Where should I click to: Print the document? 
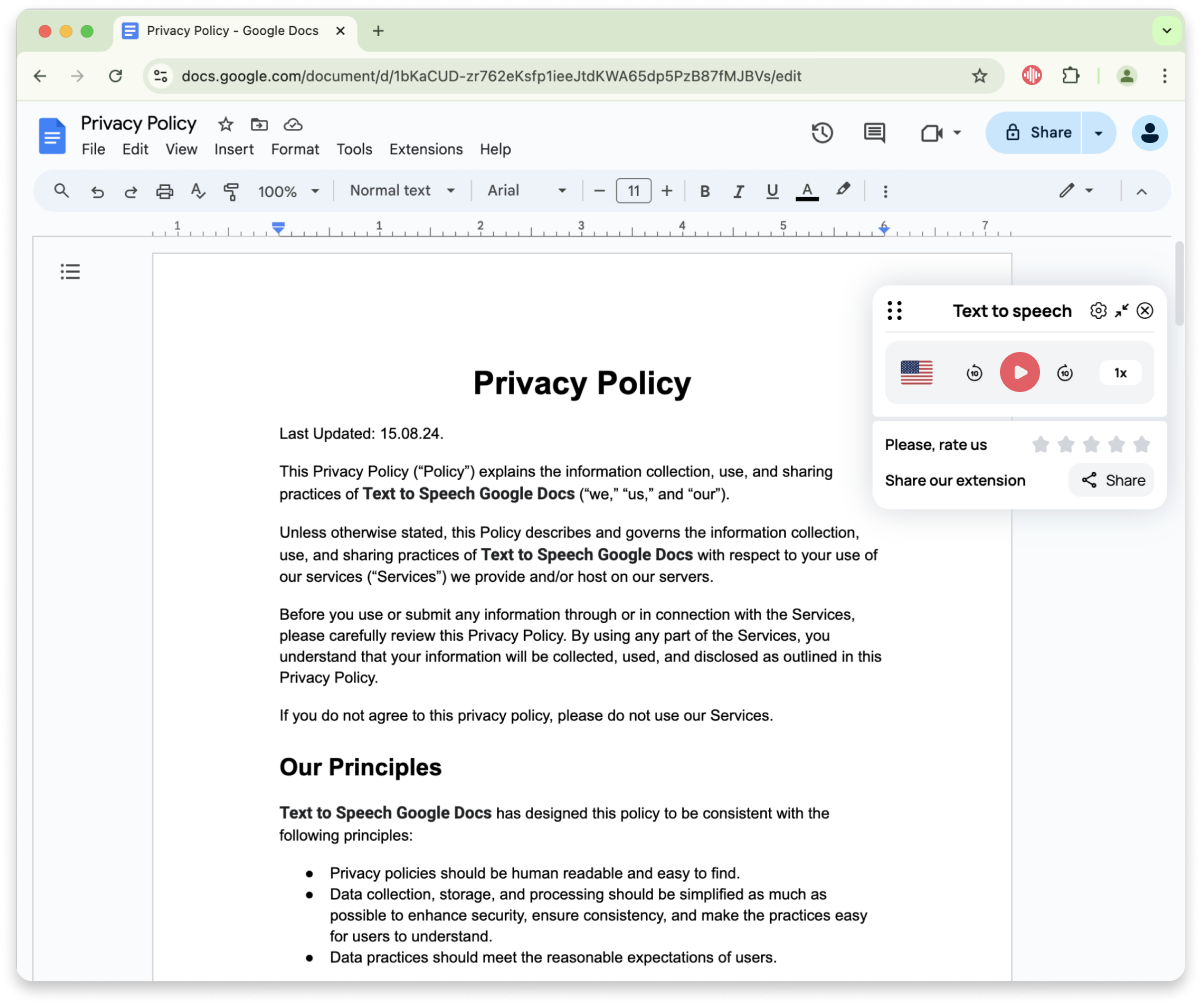point(165,191)
